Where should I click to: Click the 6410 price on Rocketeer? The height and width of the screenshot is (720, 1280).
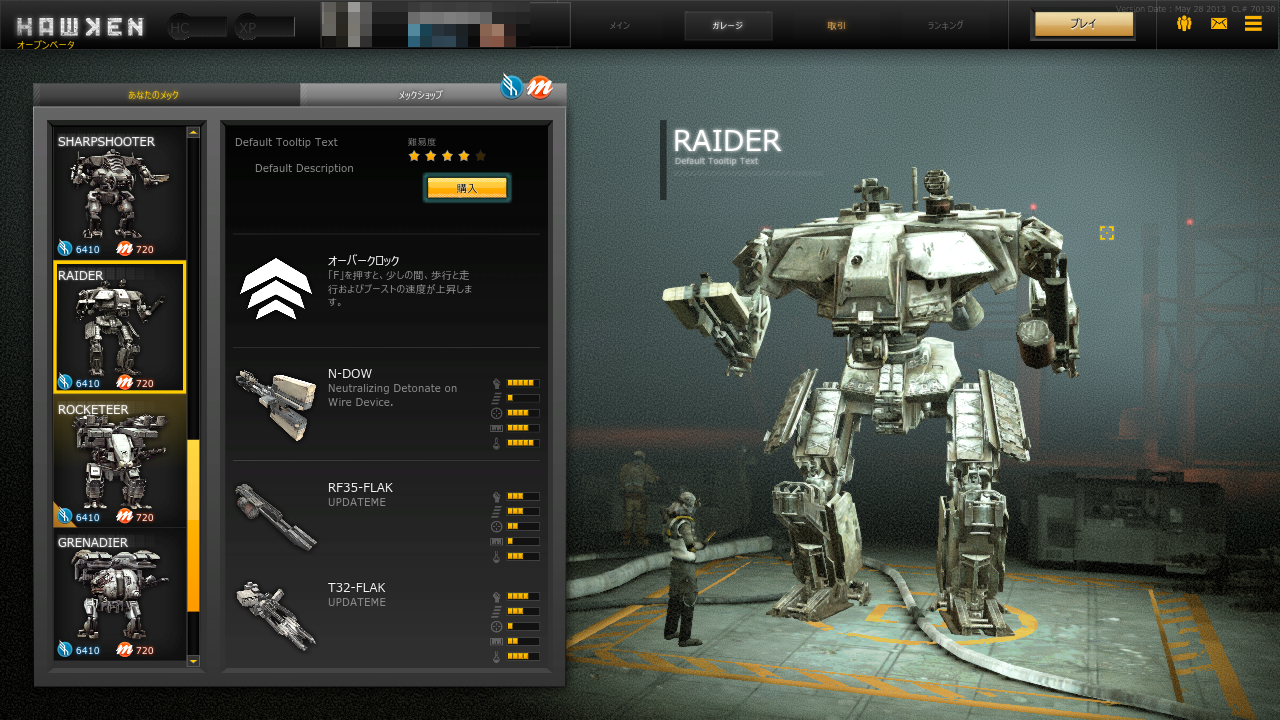[88, 517]
